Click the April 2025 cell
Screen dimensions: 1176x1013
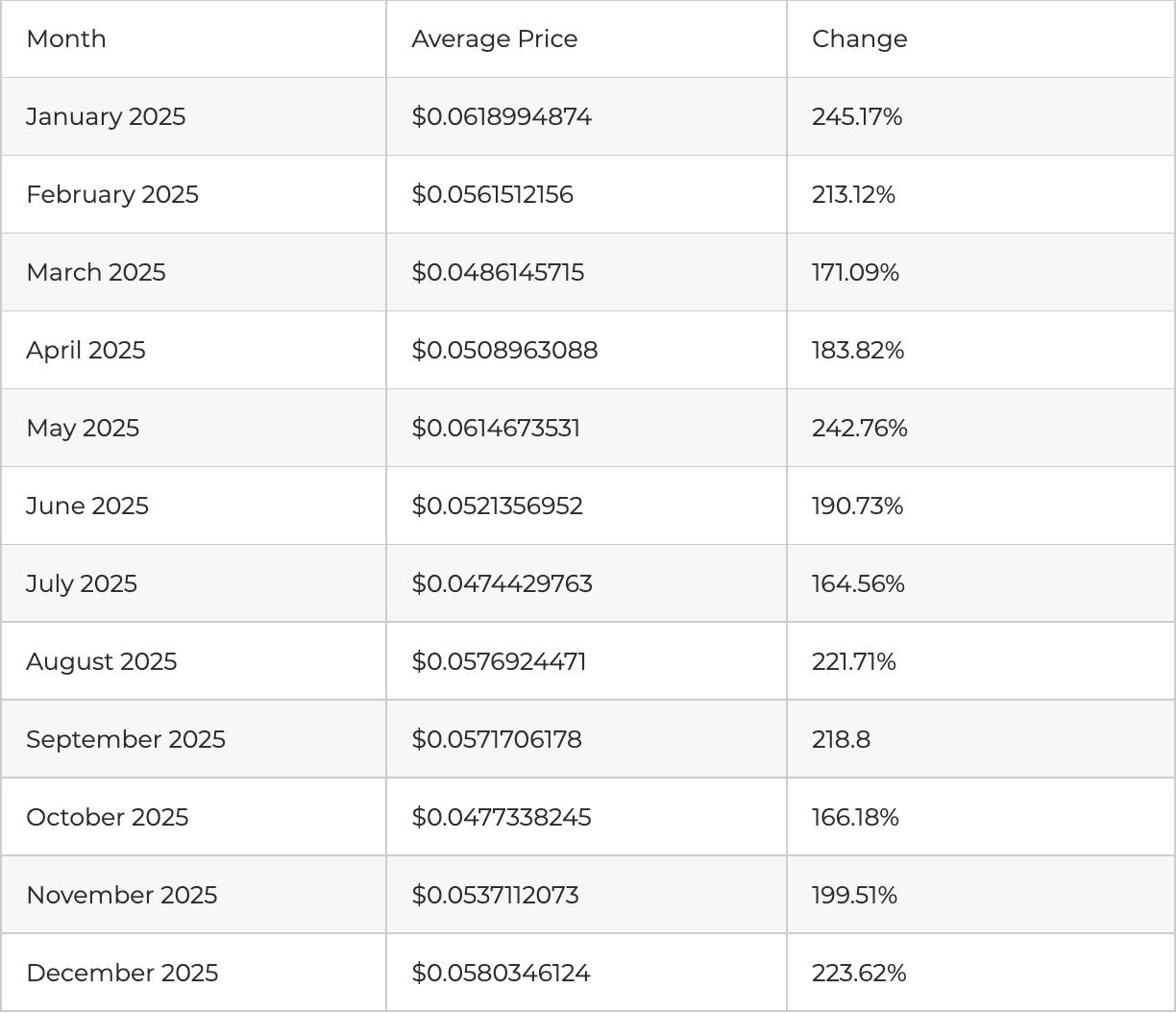(x=86, y=351)
